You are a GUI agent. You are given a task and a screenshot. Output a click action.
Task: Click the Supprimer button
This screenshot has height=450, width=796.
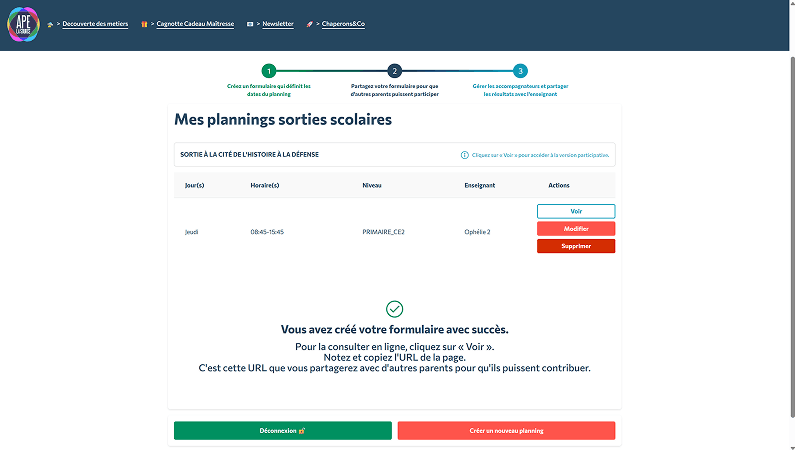point(576,246)
